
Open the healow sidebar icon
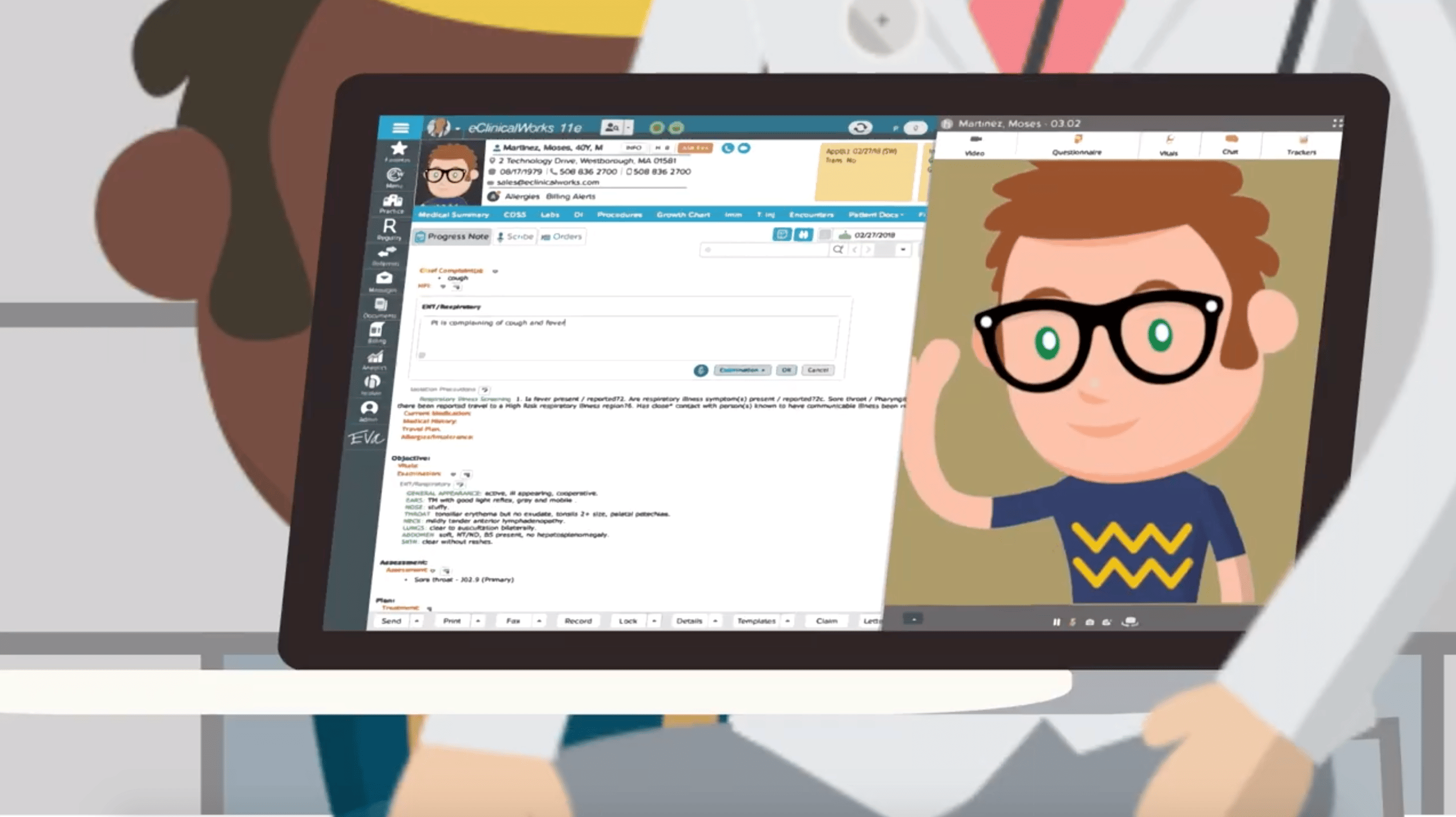pos(372,382)
